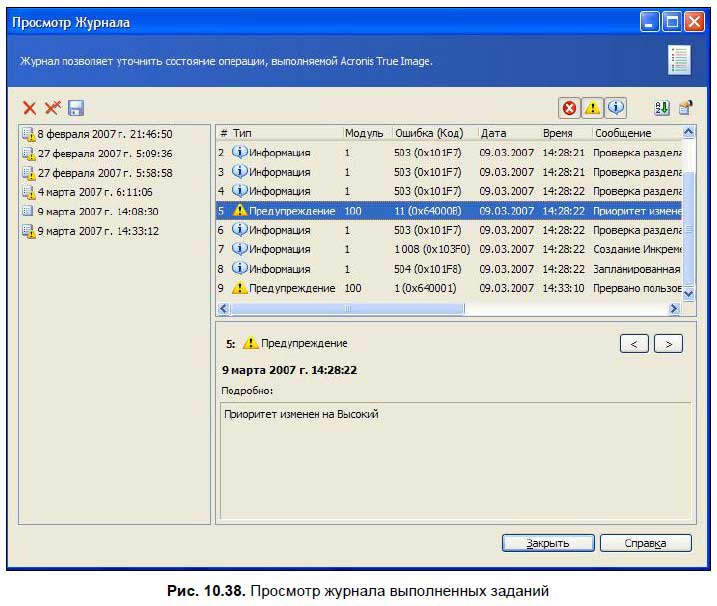
Task: Click the red X delete log entry icon
Action: pos(29,108)
